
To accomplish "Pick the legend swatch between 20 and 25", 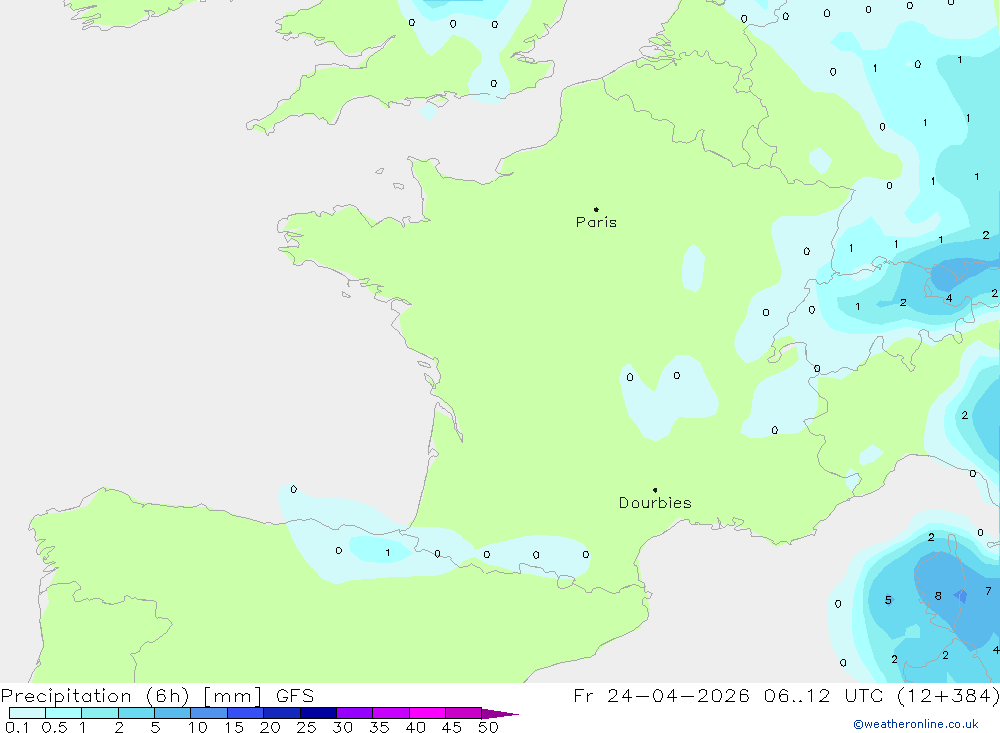I will pyautogui.click(x=282, y=713).
